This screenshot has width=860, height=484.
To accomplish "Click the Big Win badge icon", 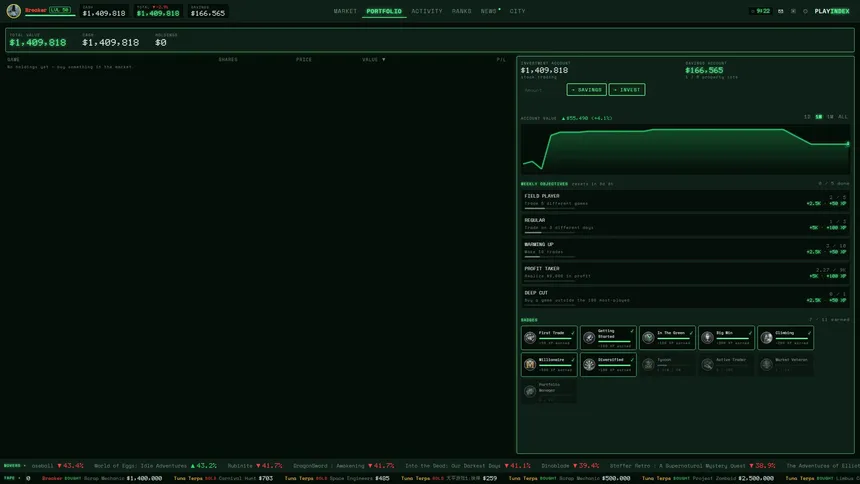I will [x=708, y=337].
